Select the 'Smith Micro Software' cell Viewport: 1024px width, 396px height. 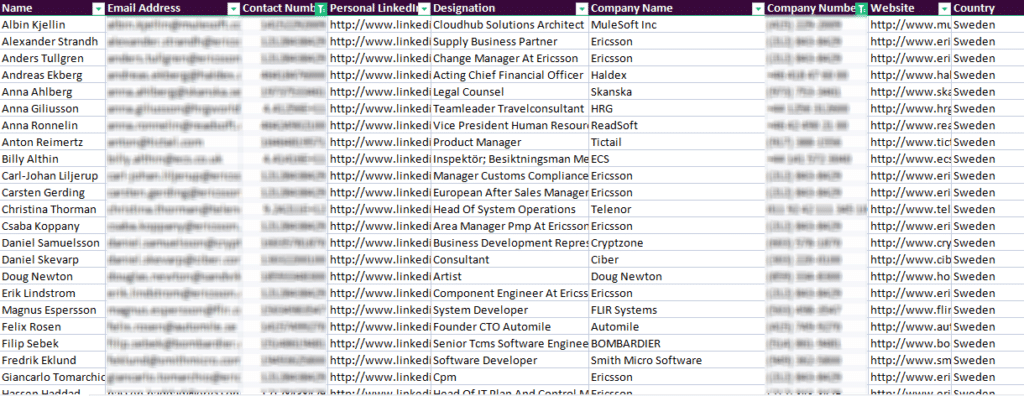[x=677, y=360]
